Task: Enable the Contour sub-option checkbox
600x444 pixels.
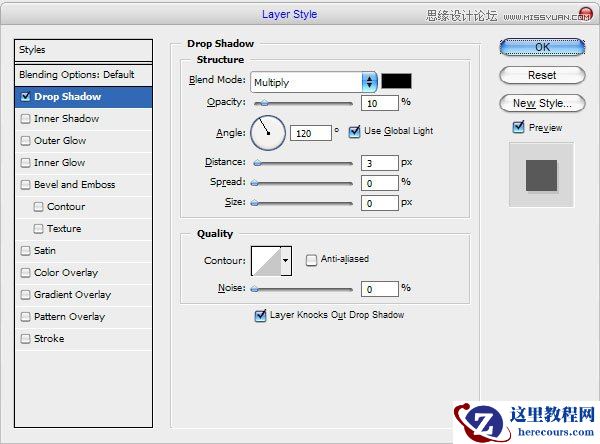Action: click(x=38, y=207)
